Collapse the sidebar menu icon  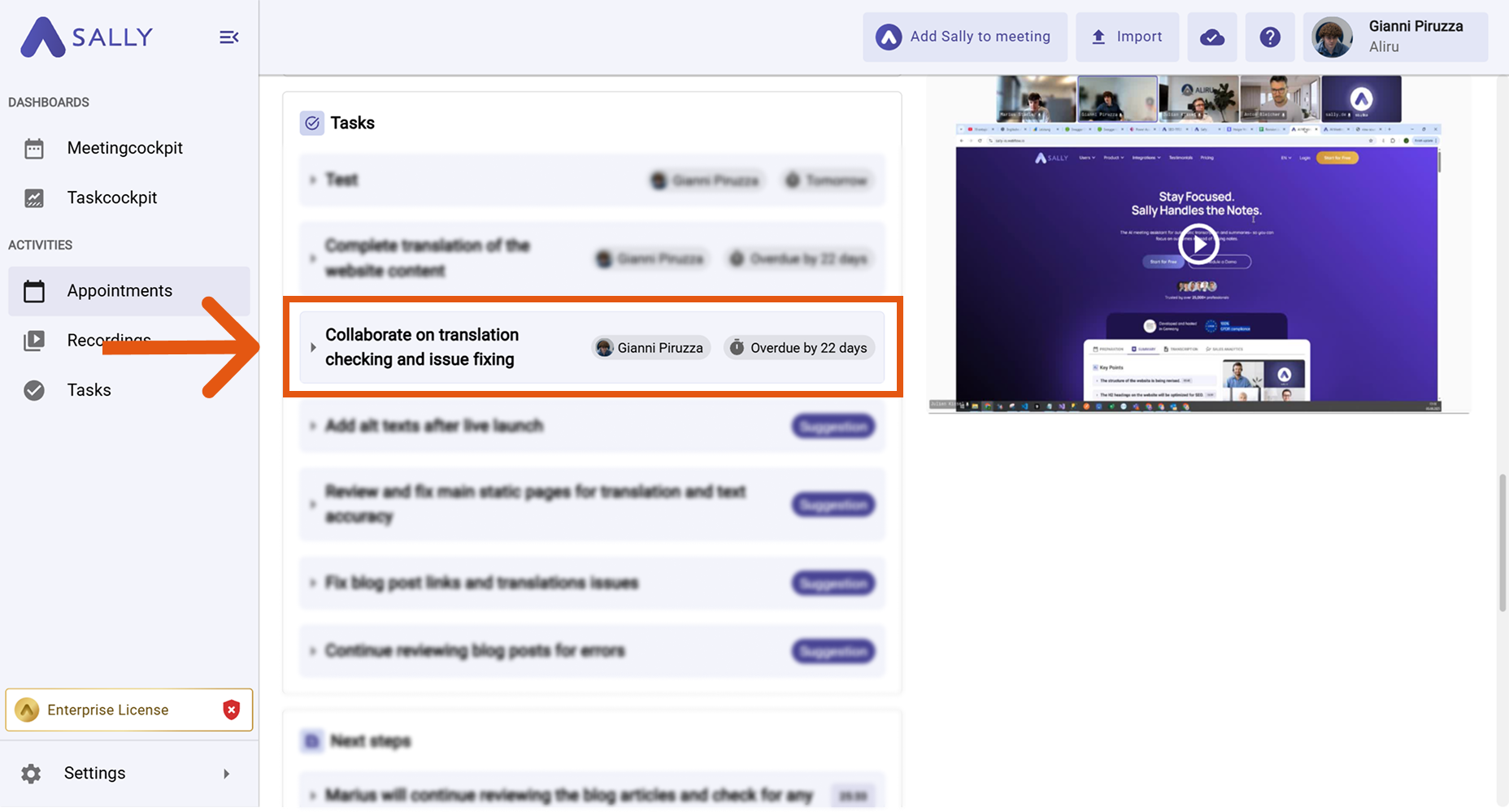[228, 37]
